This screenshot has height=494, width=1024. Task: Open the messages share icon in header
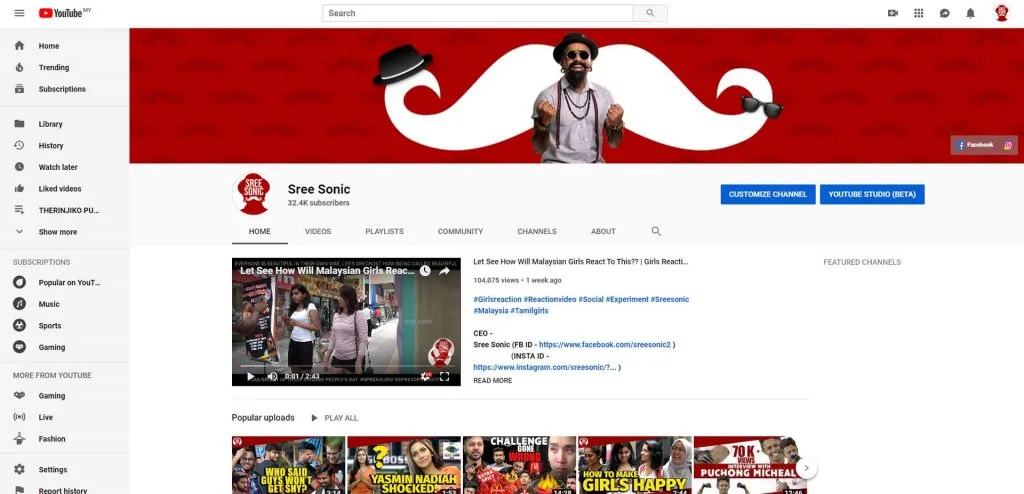[945, 13]
